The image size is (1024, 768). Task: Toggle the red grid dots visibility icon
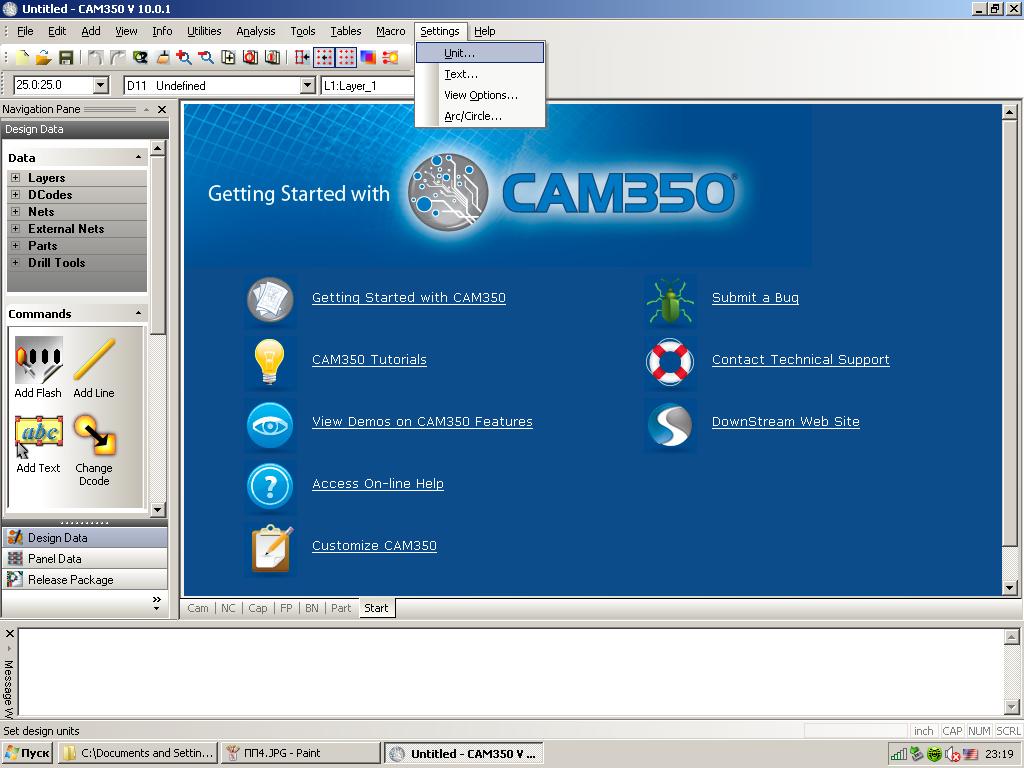[x=346, y=57]
